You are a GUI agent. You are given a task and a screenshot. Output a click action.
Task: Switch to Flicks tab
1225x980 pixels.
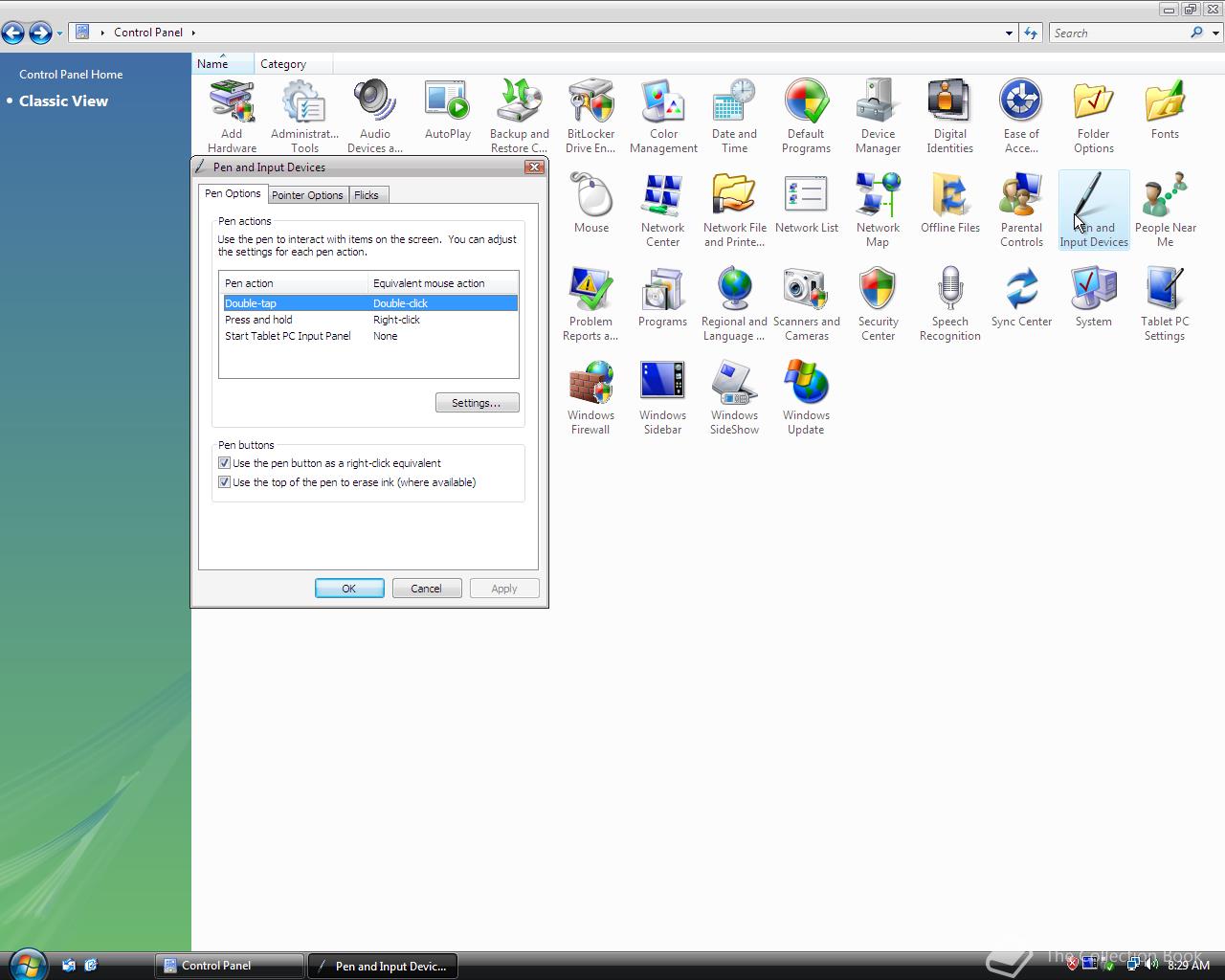(x=367, y=195)
